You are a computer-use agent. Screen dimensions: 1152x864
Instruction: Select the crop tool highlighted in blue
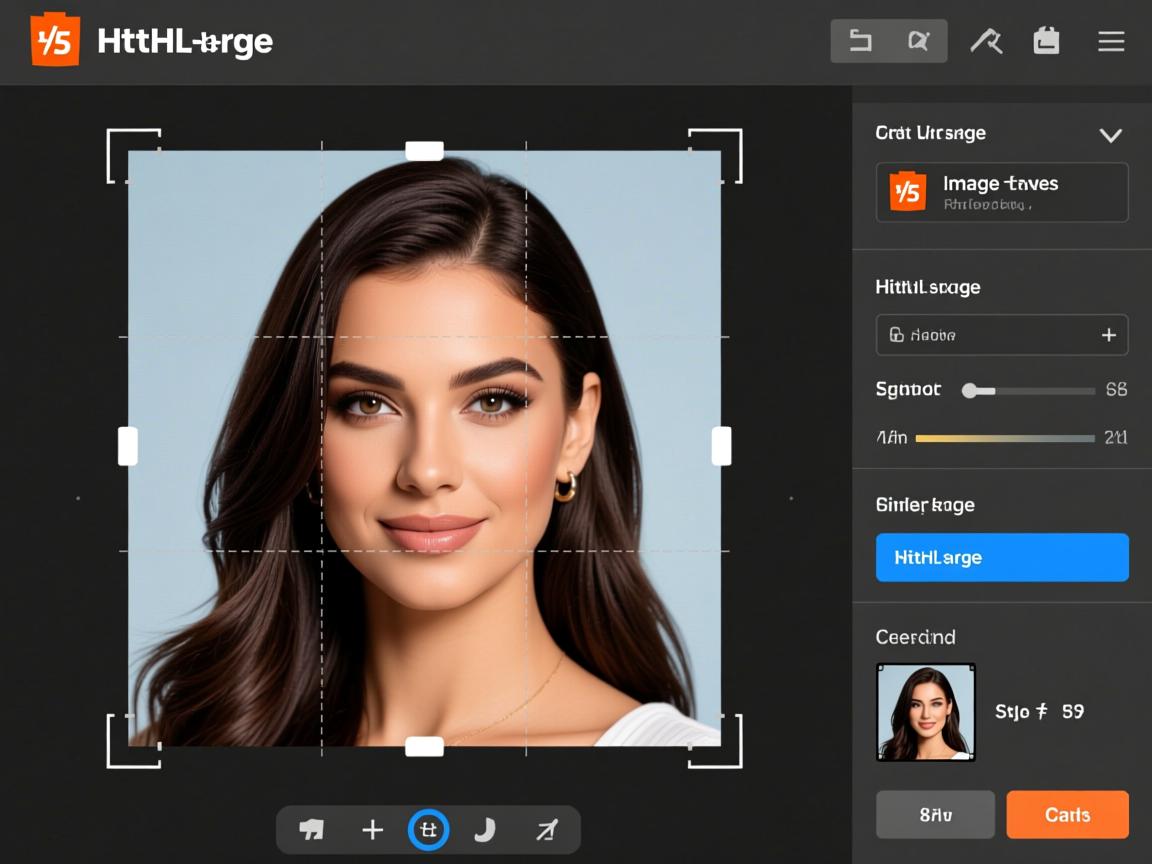click(x=428, y=830)
